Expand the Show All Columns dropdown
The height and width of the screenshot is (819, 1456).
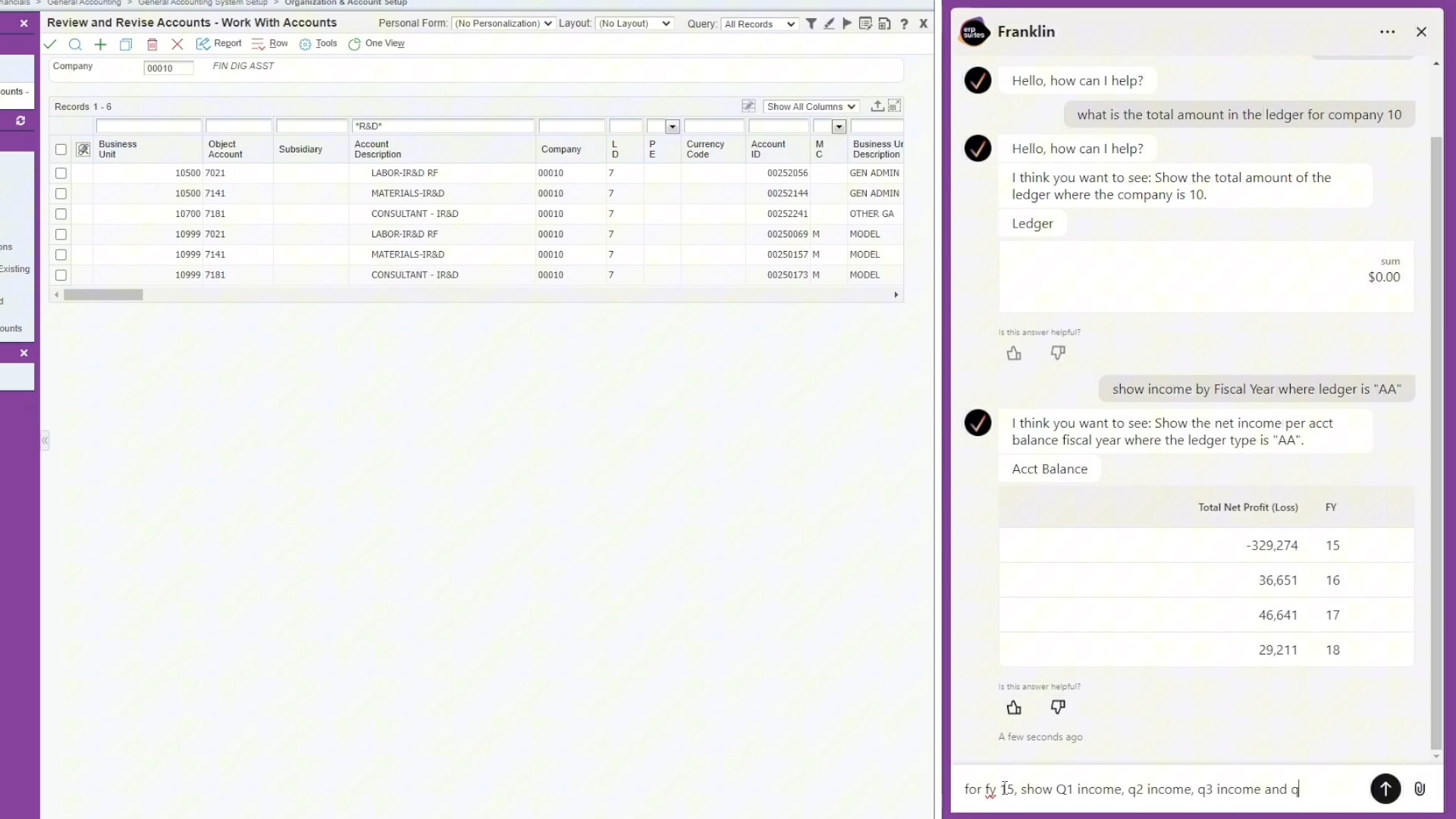811,107
